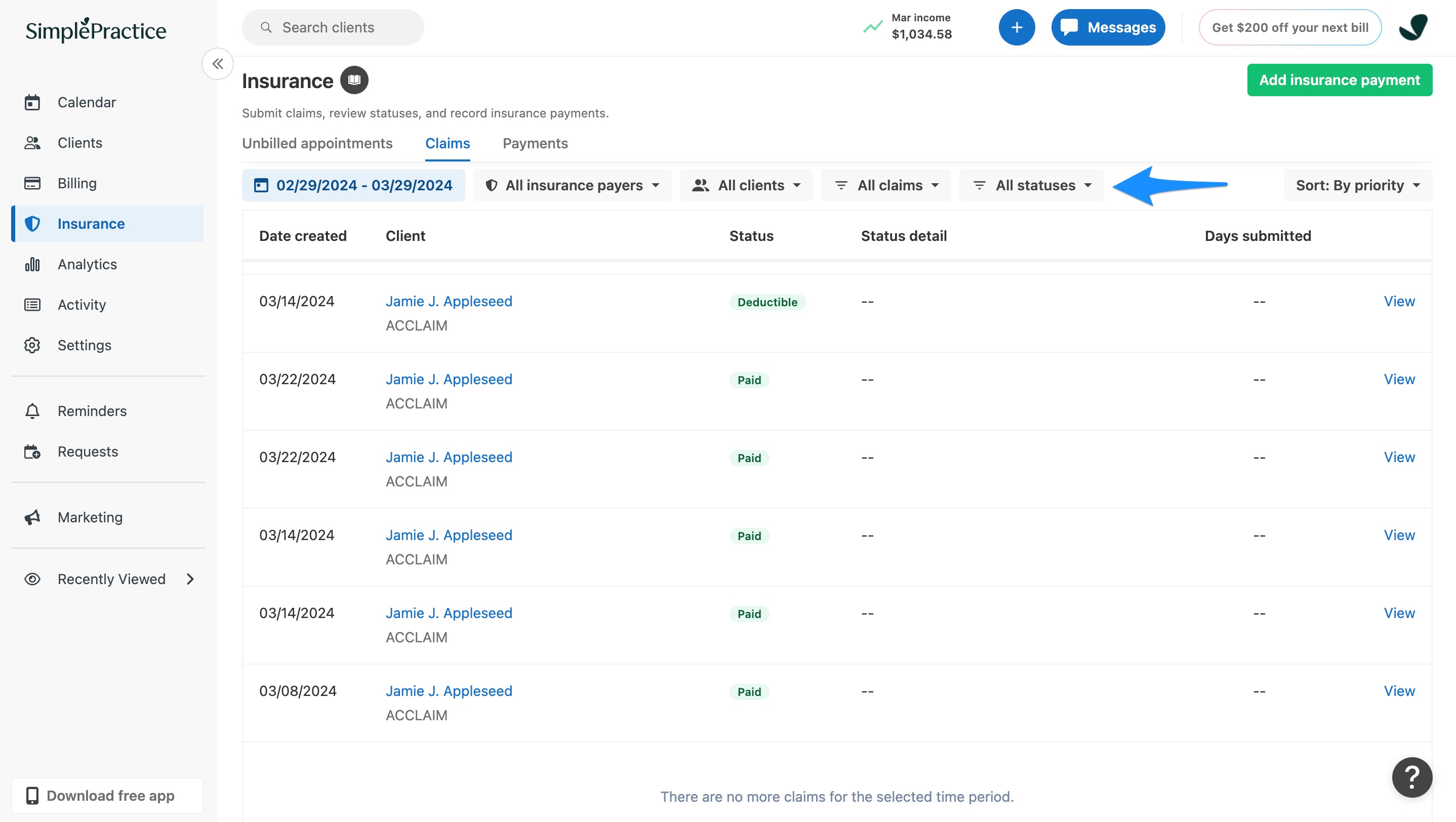Switch to the Unbilled appointments tab
This screenshot has height=822, width=1456.
pos(317,144)
